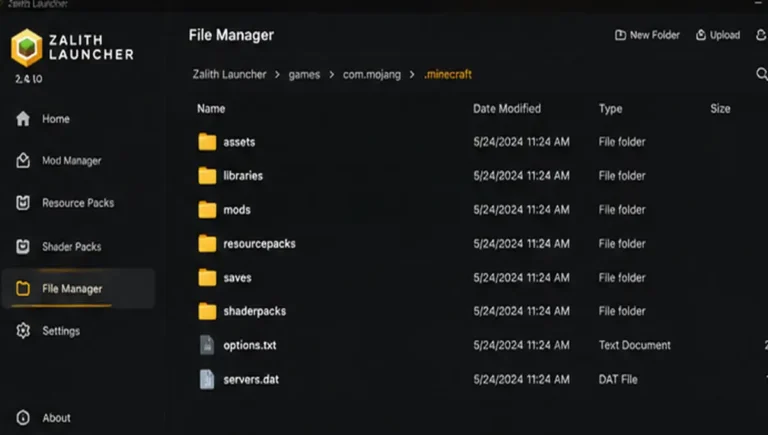Navigate to Zalith Launcher breadcrumb

tap(229, 74)
